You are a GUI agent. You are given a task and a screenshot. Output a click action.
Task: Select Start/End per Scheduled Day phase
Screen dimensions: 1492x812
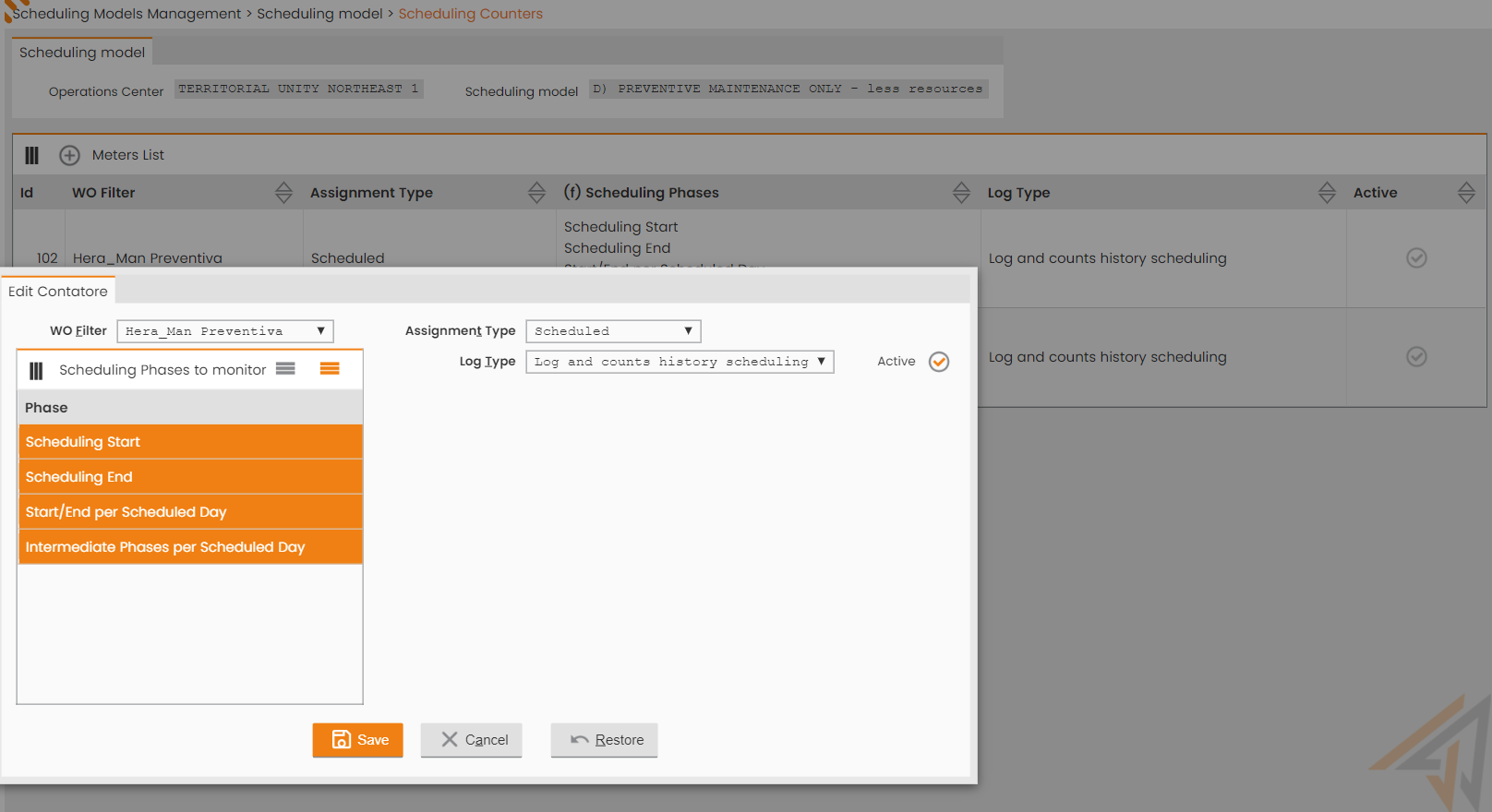pyautogui.click(x=190, y=512)
